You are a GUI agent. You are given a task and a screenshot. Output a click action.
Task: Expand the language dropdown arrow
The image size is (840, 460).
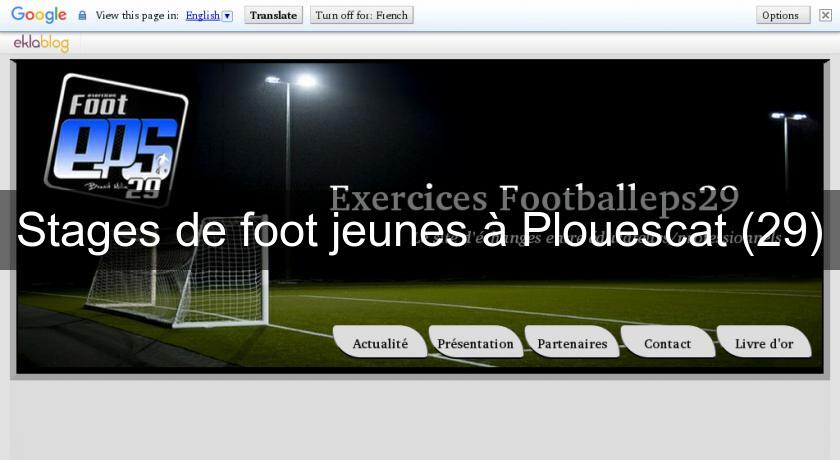click(227, 16)
